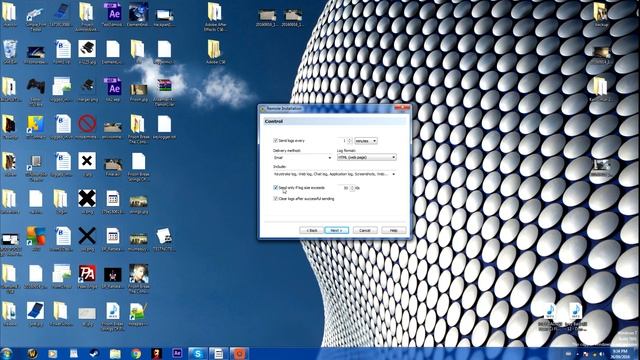The image size is (640, 360).
Task: Open Steam from the taskbar
Action: pyautogui.click(x=94, y=353)
